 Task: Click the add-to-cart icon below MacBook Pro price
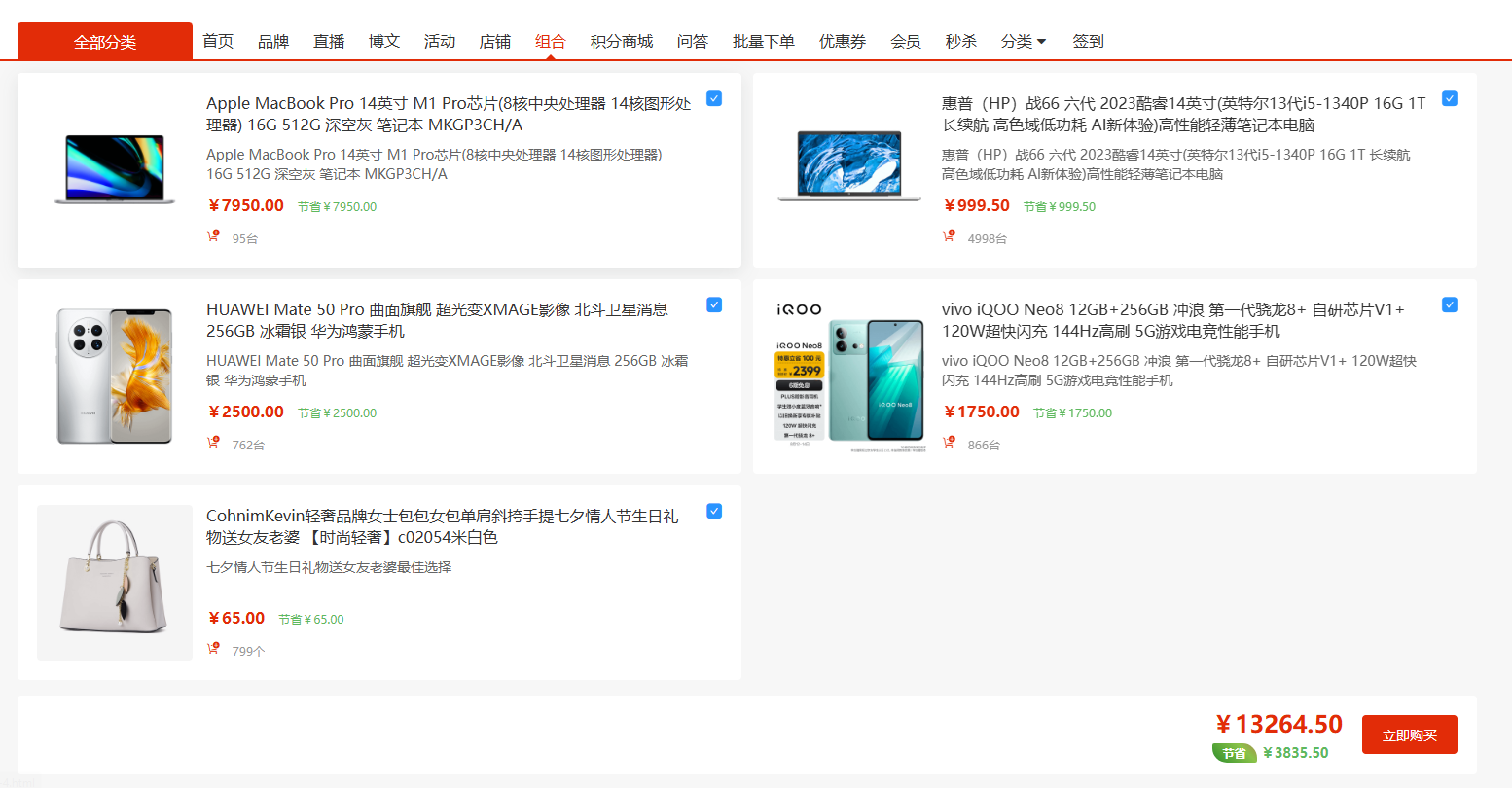(213, 234)
